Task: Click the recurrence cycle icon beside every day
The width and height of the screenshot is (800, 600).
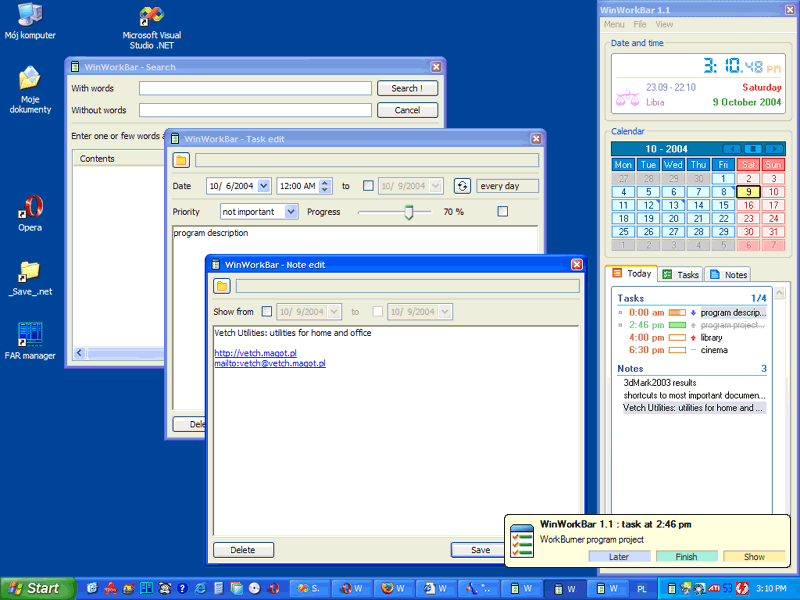Action: [x=462, y=186]
